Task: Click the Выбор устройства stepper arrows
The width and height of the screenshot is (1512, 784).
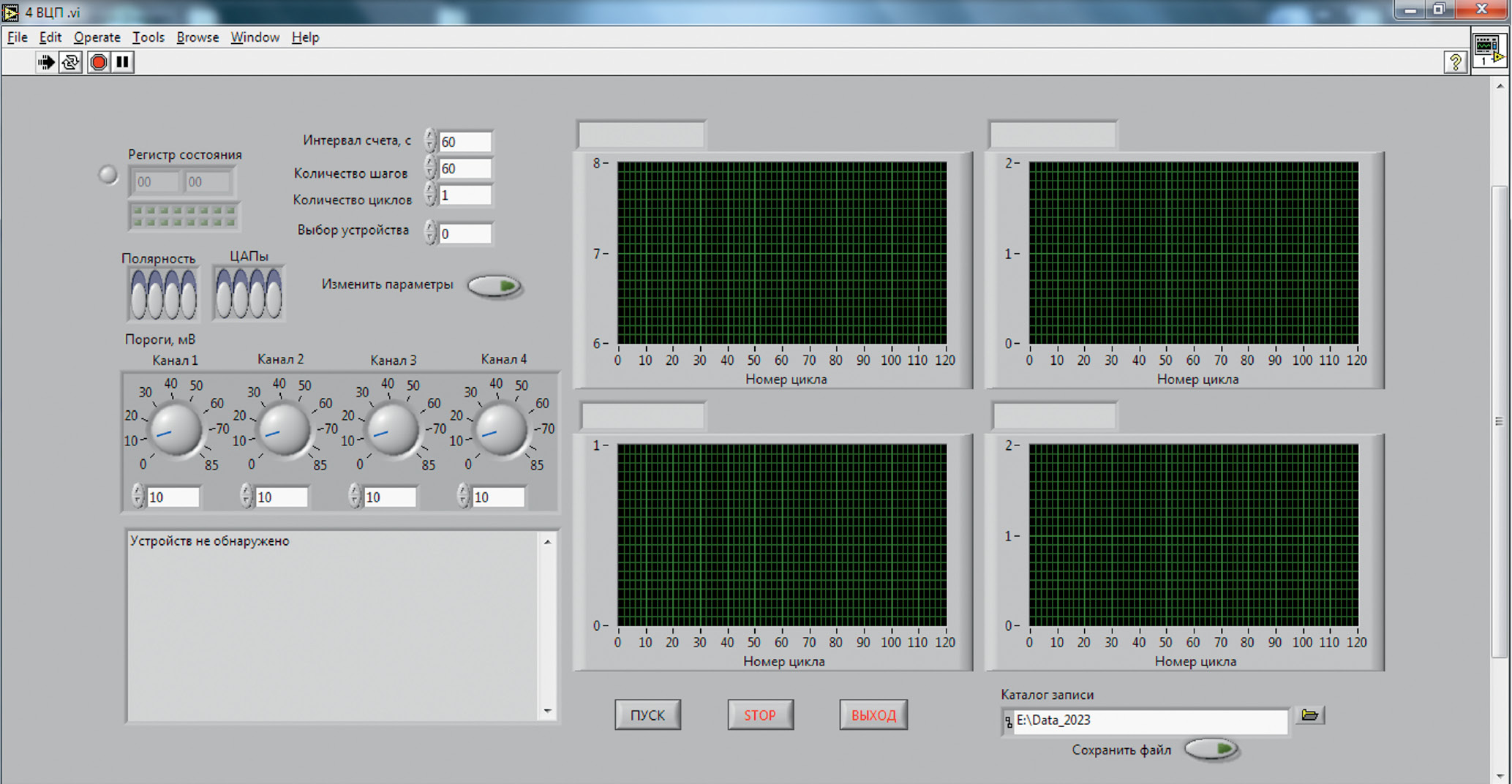Action: (x=430, y=233)
